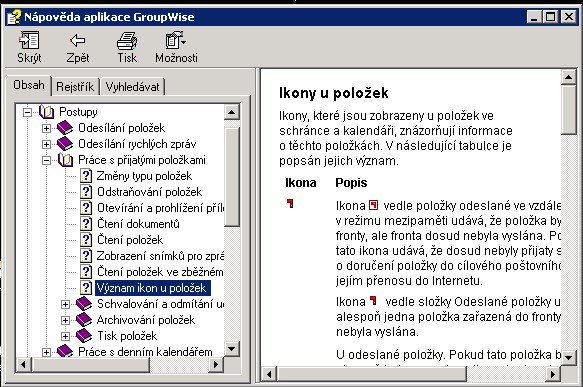Click the topic icon beside Význam ikon u položek
583x387 pixels.
point(86,288)
